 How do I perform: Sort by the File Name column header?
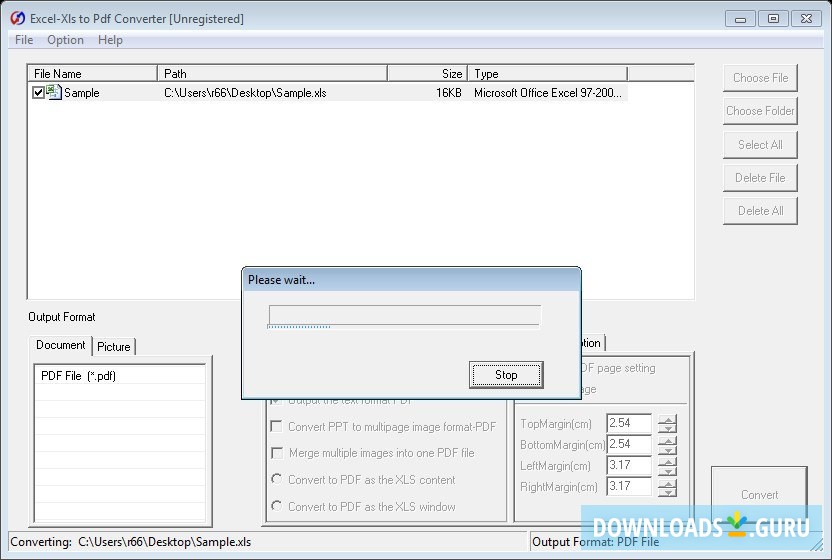[x=93, y=74]
